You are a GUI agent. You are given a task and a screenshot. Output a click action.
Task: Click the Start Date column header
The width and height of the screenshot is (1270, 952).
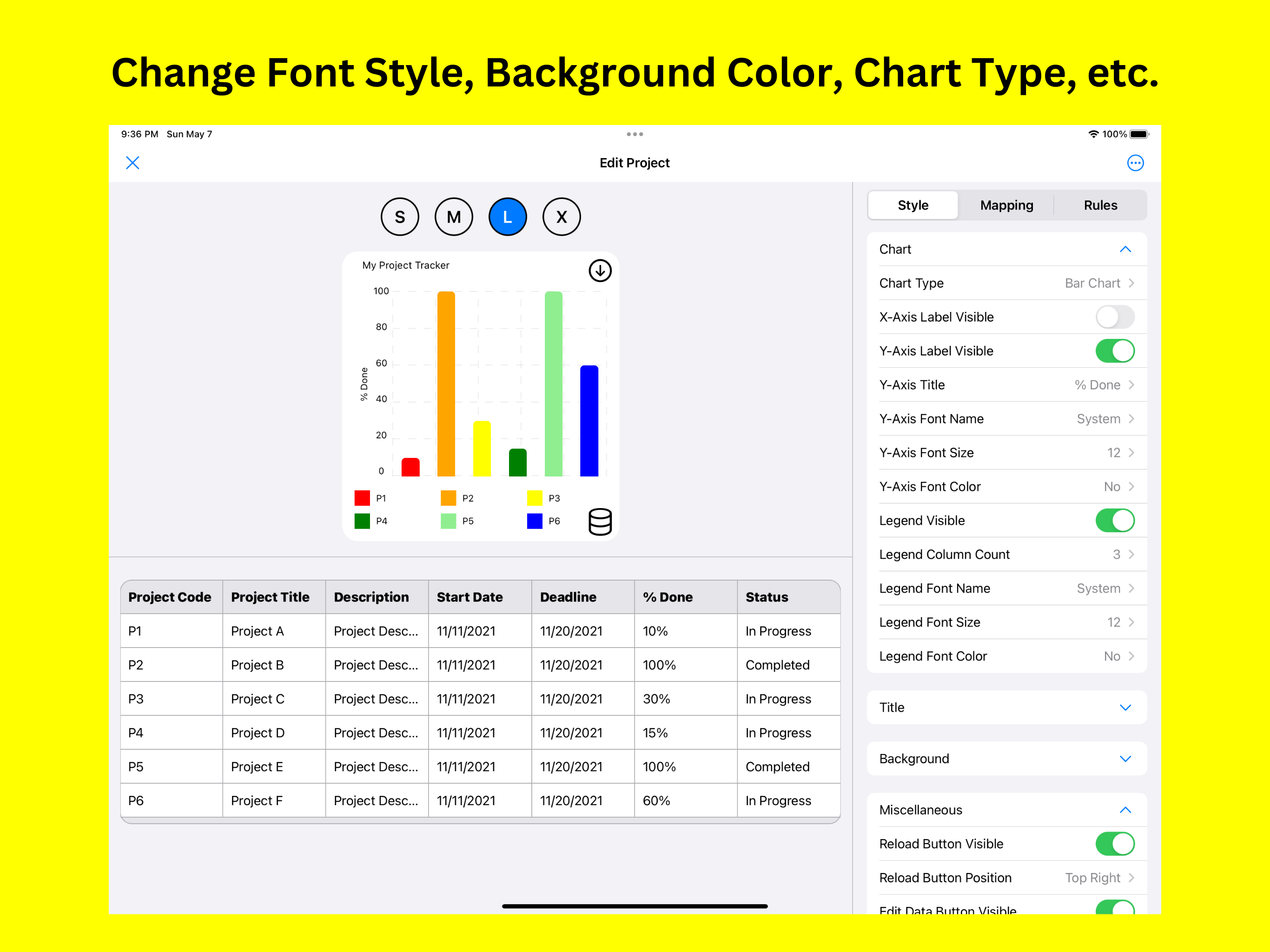click(x=480, y=597)
